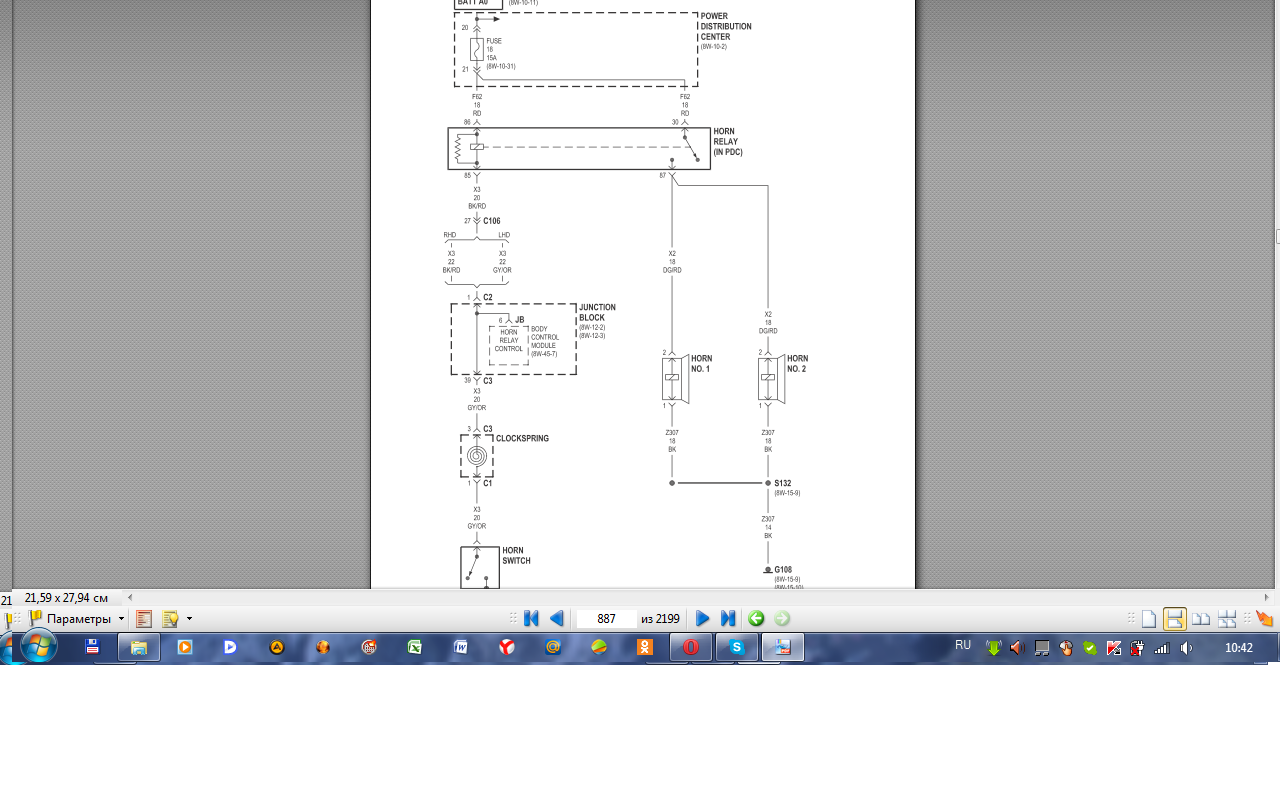The width and height of the screenshot is (1280, 800).
Task: Open Microsoft Word from taskbar
Action: click(461, 647)
